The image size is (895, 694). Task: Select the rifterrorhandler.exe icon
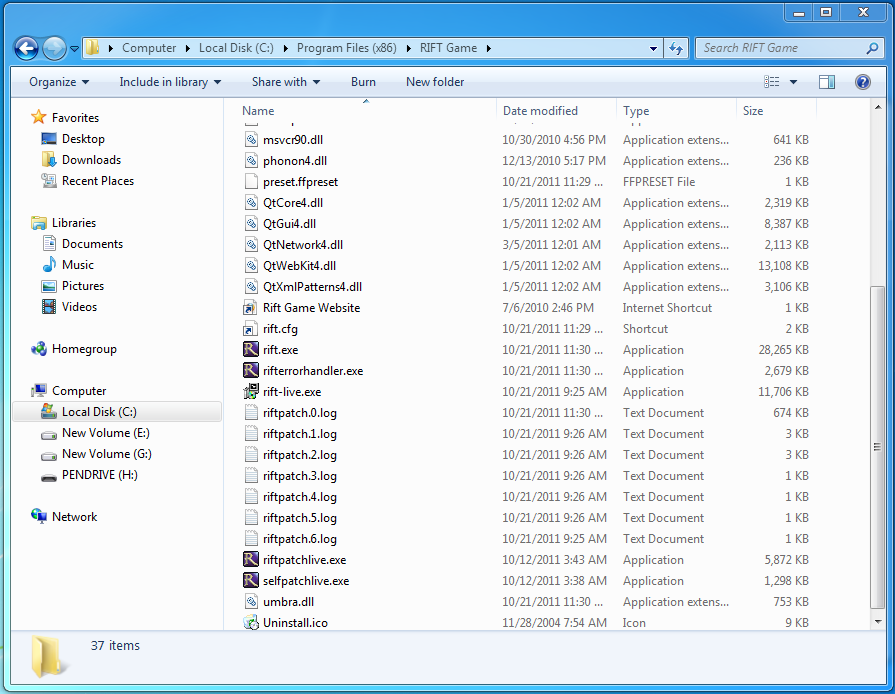pos(251,370)
